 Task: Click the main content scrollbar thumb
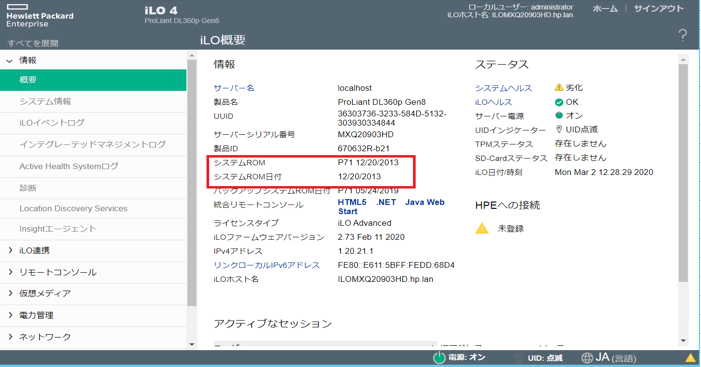click(x=683, y=173)
